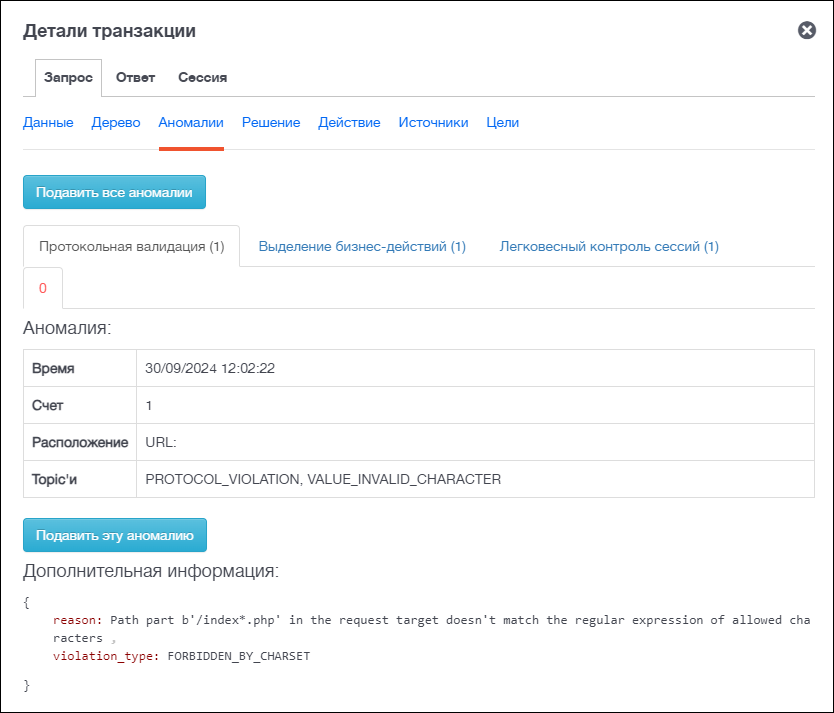
Task: Click the Аномалия: heading
Action: [67, 328]
